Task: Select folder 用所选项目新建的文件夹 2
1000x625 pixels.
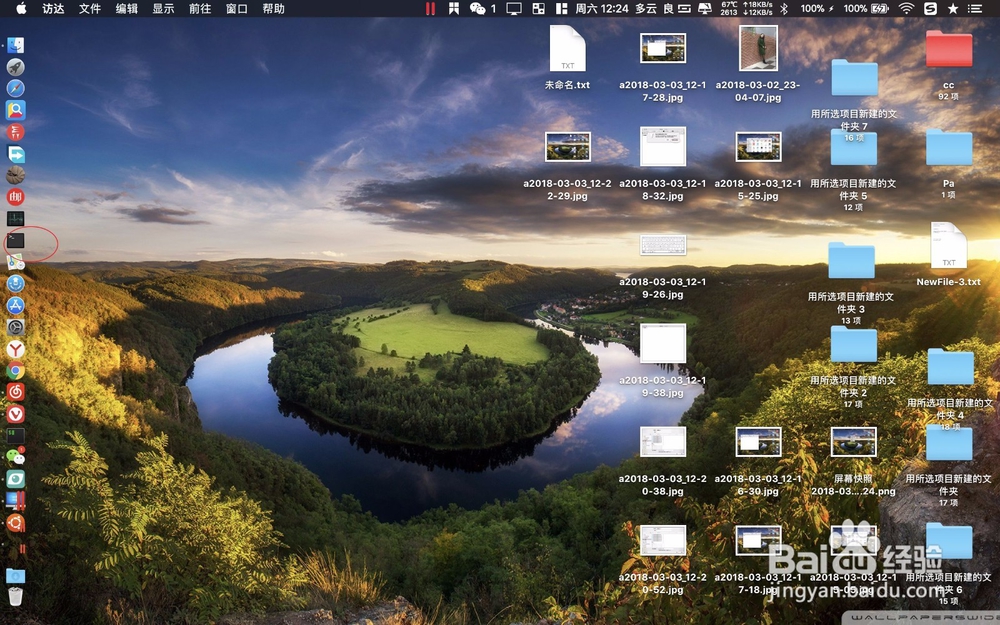Action: [854, 344]
